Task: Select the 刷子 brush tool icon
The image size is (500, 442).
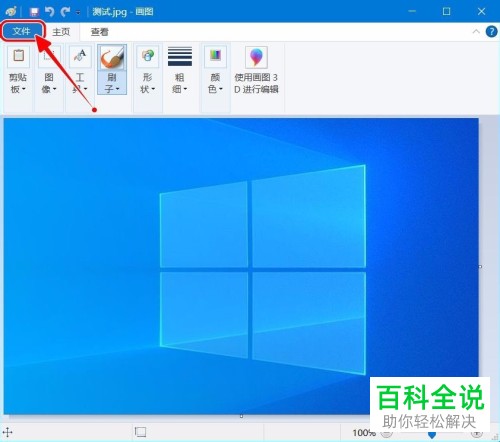Action: pos(112,57)
